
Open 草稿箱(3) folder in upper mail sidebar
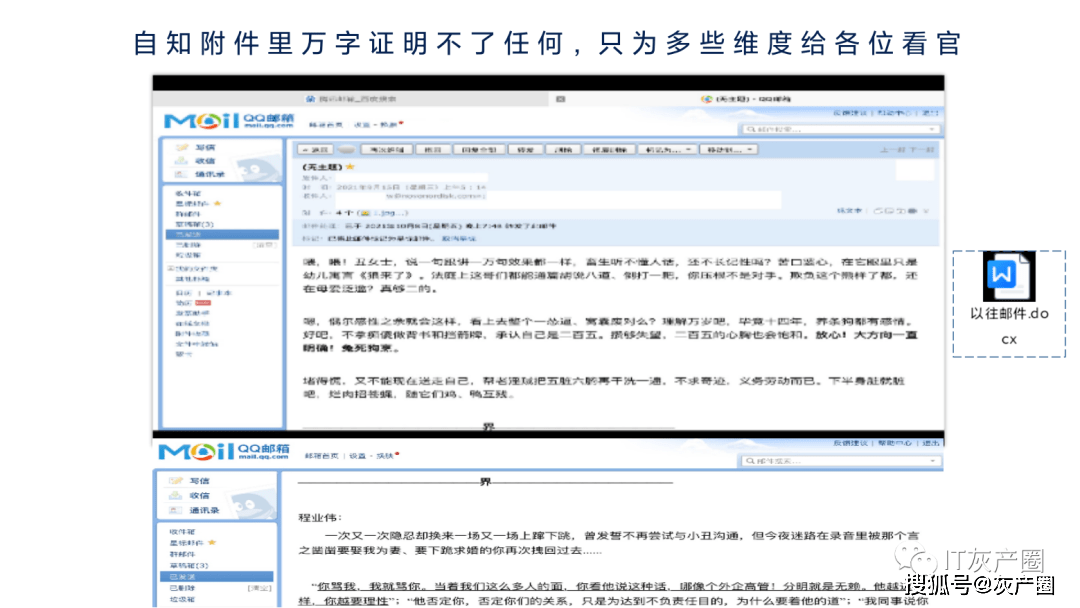point(194,224)
